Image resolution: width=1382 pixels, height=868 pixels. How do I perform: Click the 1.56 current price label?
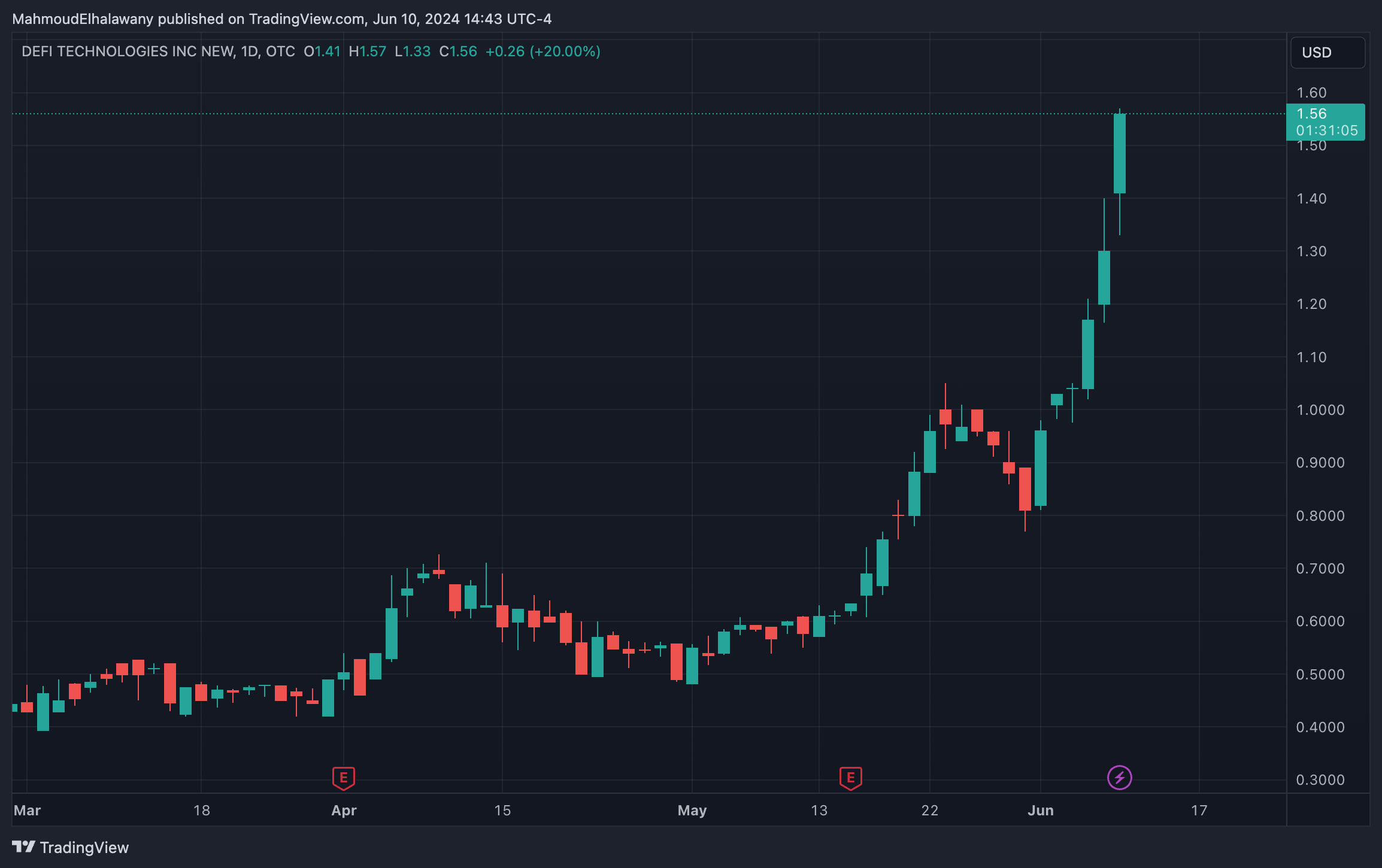click(1311, 114)
